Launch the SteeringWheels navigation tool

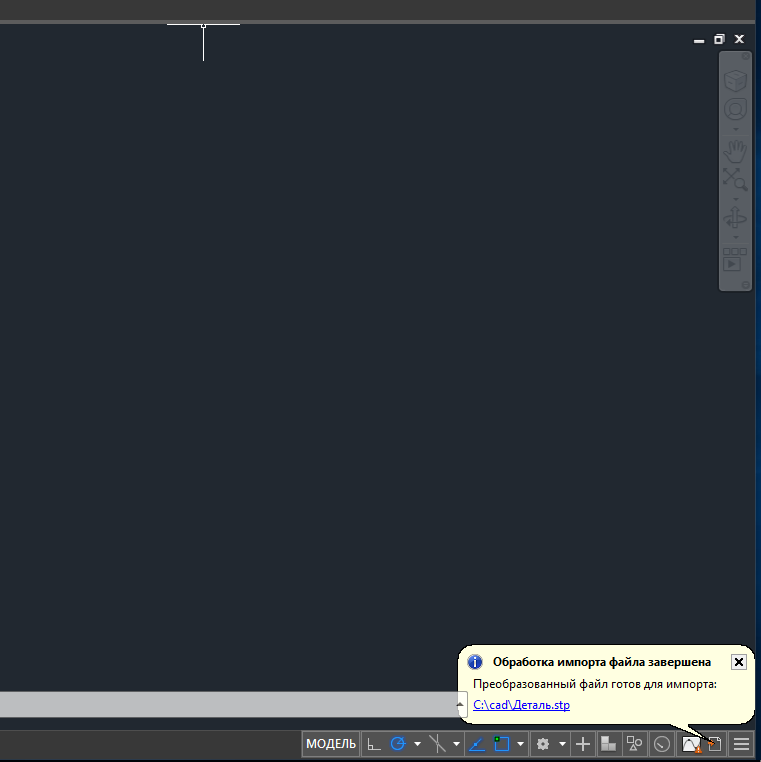735,110
